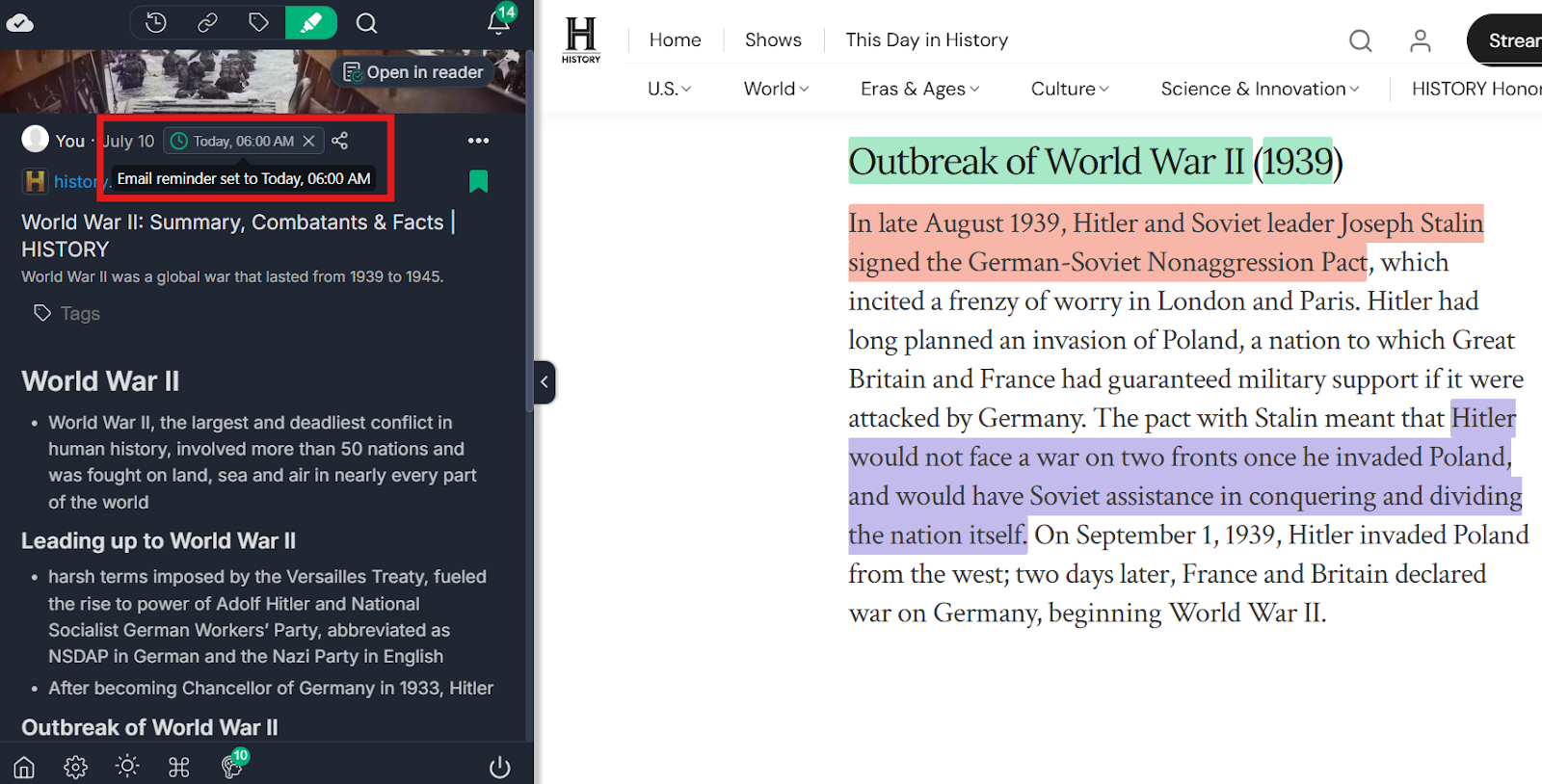
Task: Open the Home menu item
Action: click(675, 39)
